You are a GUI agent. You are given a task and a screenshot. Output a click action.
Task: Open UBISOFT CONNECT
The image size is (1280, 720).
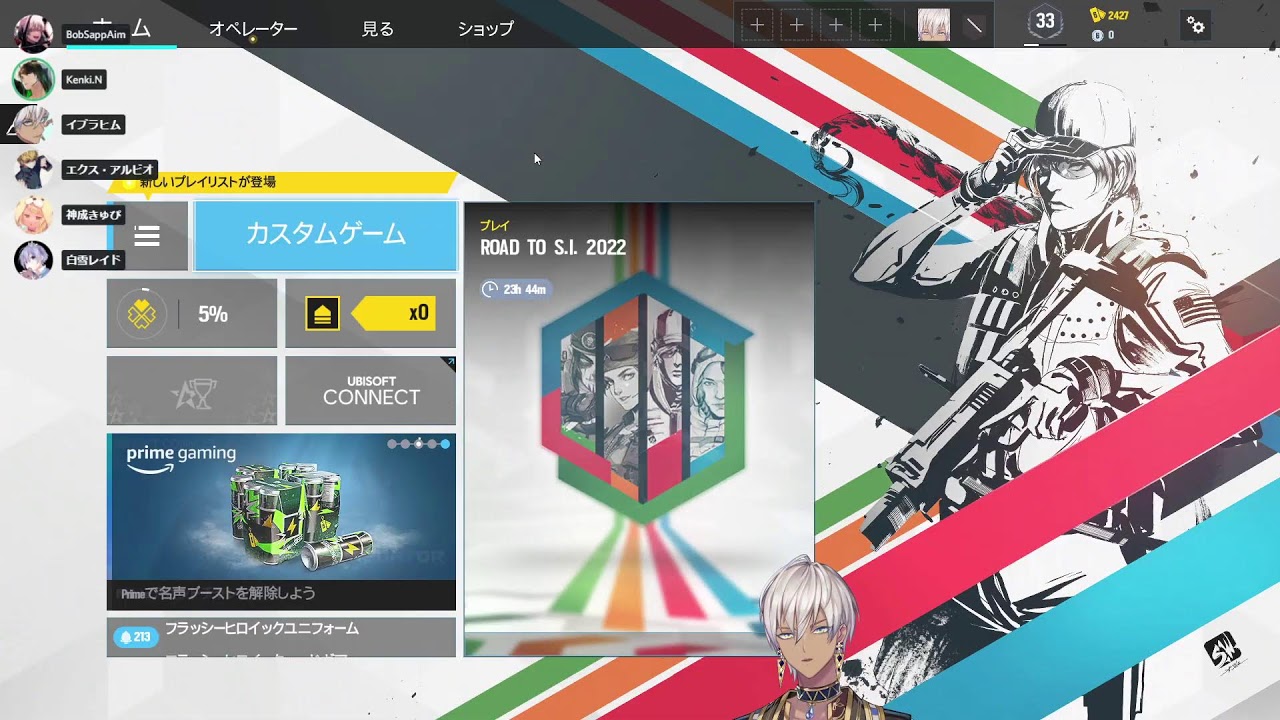371,392
